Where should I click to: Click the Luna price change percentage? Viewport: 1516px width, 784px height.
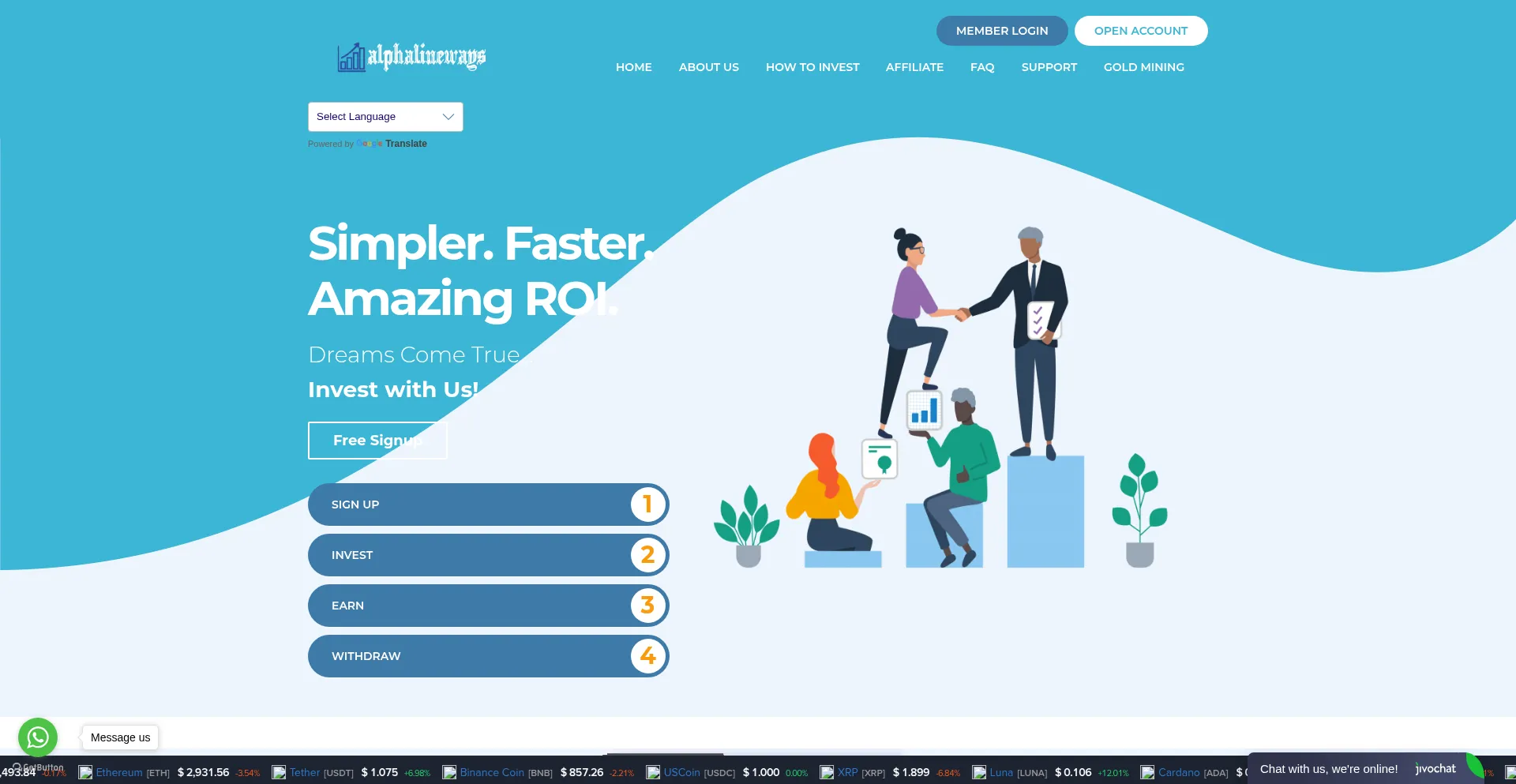tap(1114, 772)
